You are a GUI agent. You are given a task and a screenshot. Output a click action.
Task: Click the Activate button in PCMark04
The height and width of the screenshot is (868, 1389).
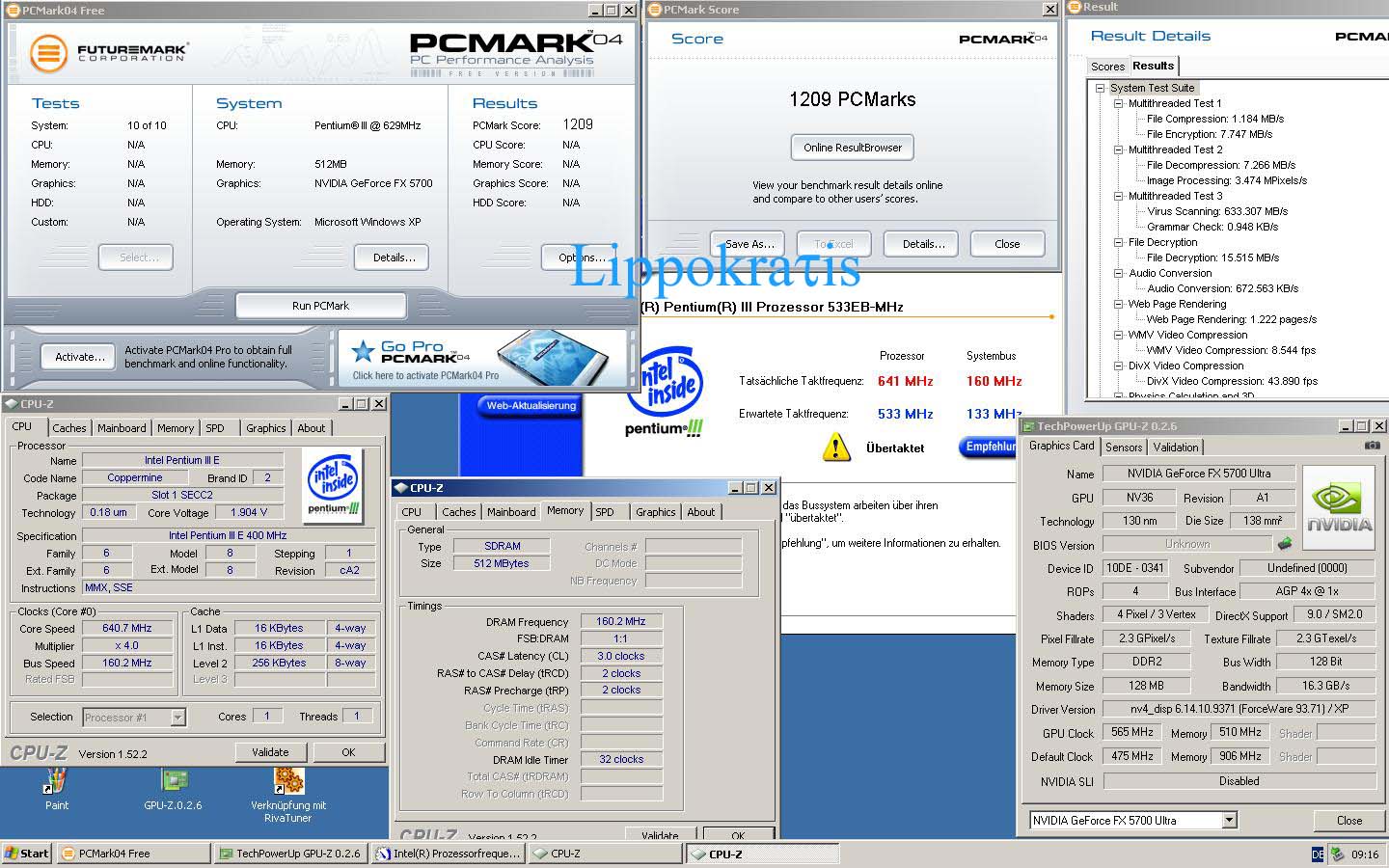click(x=80, y=357)
